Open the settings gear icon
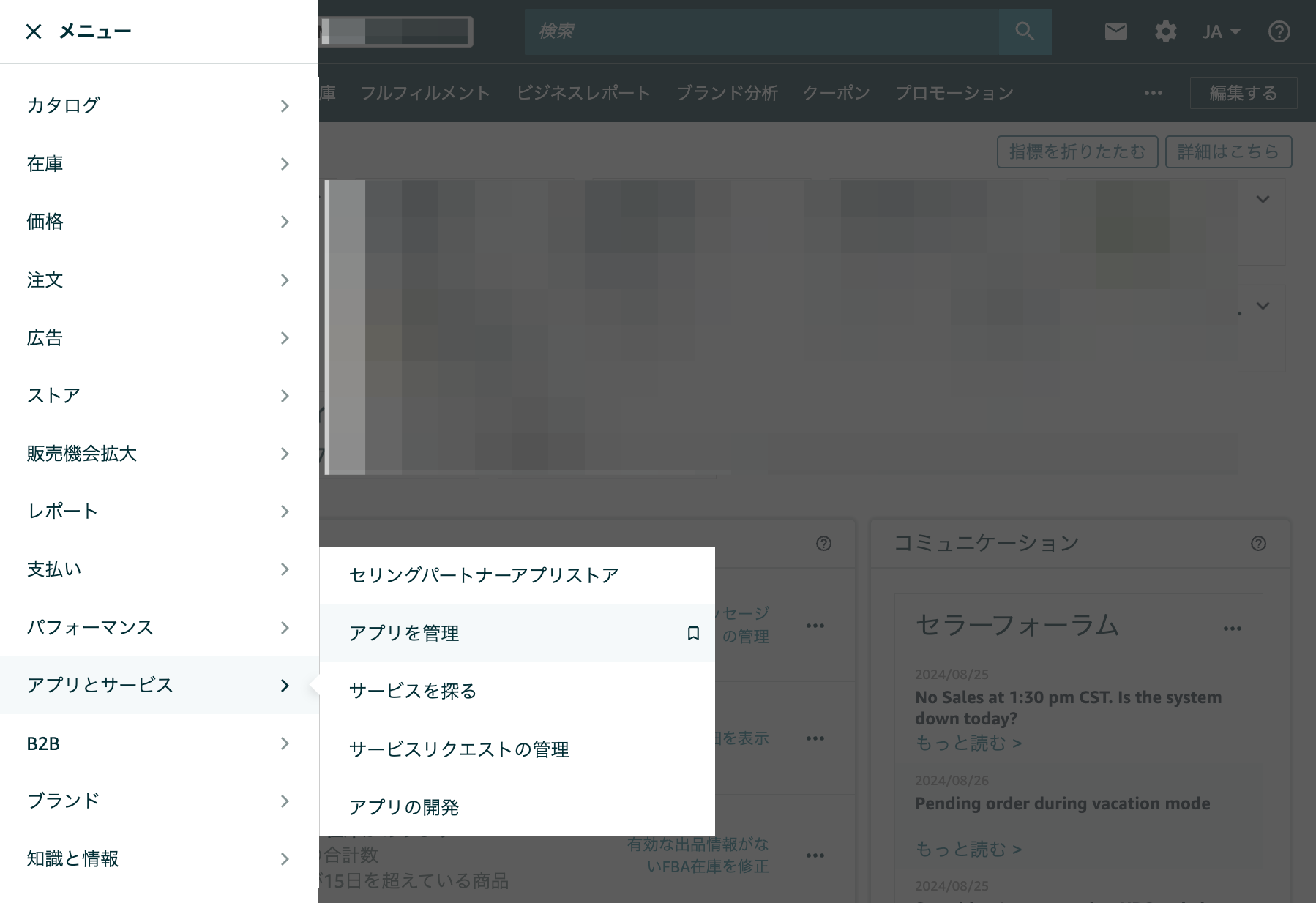 pos(1165,31)
